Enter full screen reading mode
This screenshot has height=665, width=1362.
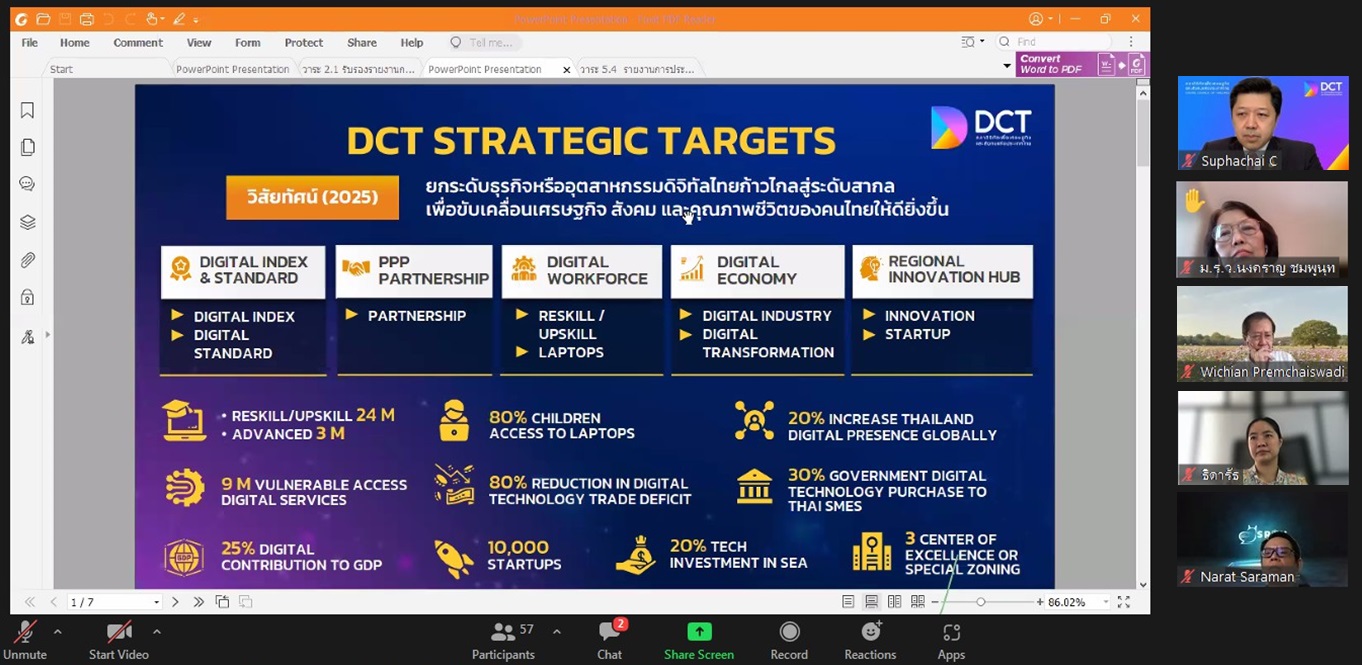point(1124,602)
